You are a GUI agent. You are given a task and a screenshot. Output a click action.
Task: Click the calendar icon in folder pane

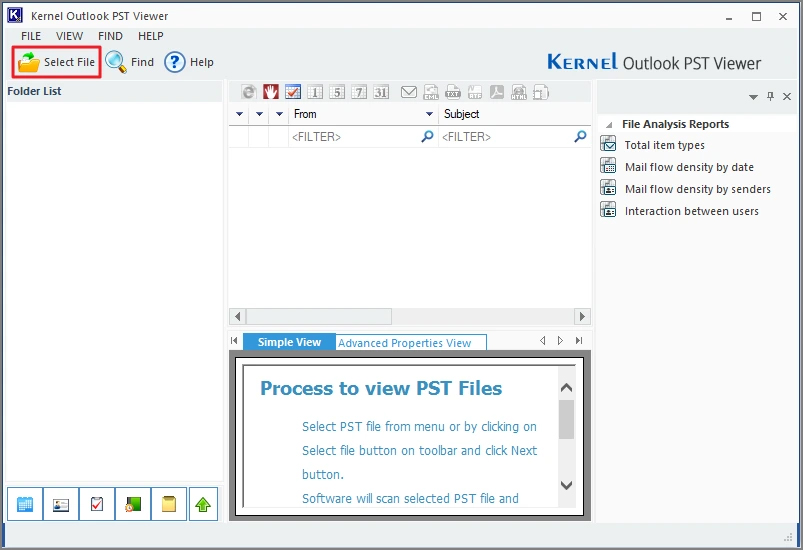[25, 505]
